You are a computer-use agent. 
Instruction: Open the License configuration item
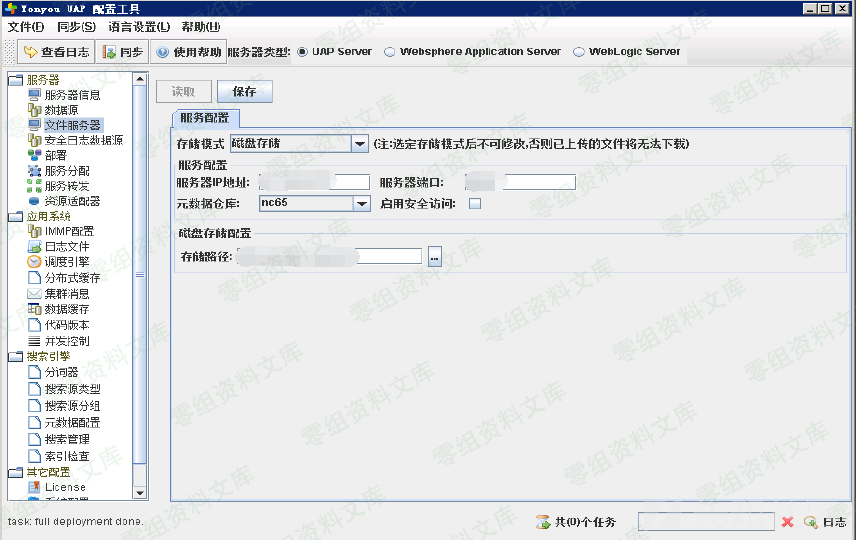click(x=65, y=487)
